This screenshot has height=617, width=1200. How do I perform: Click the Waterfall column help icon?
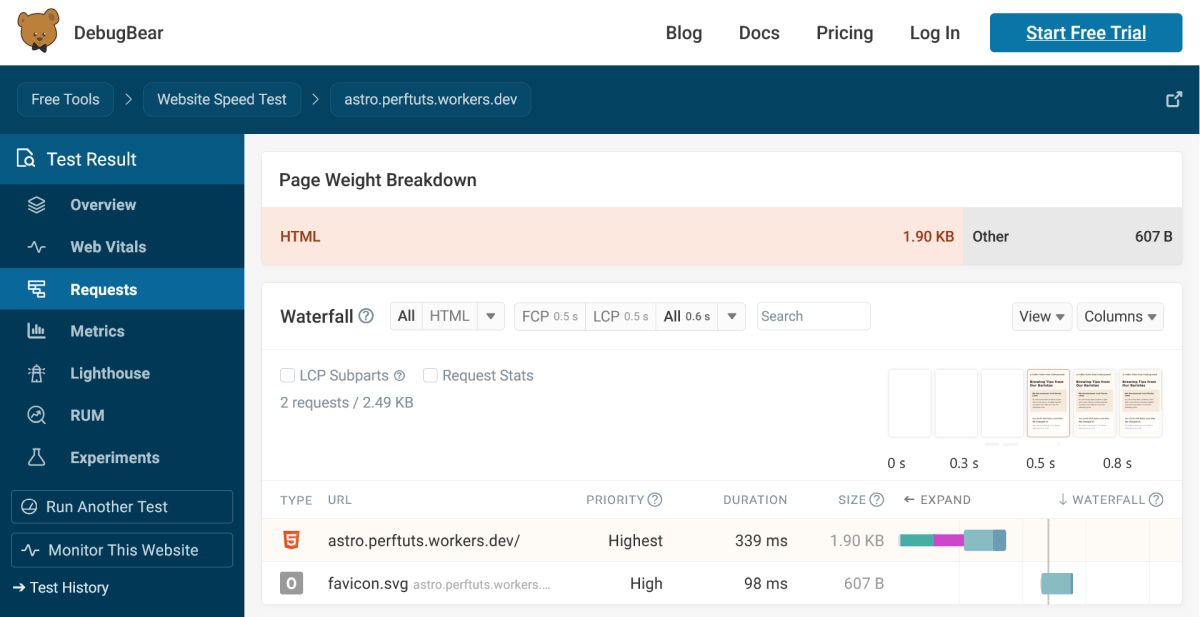tap(1156, 499)
